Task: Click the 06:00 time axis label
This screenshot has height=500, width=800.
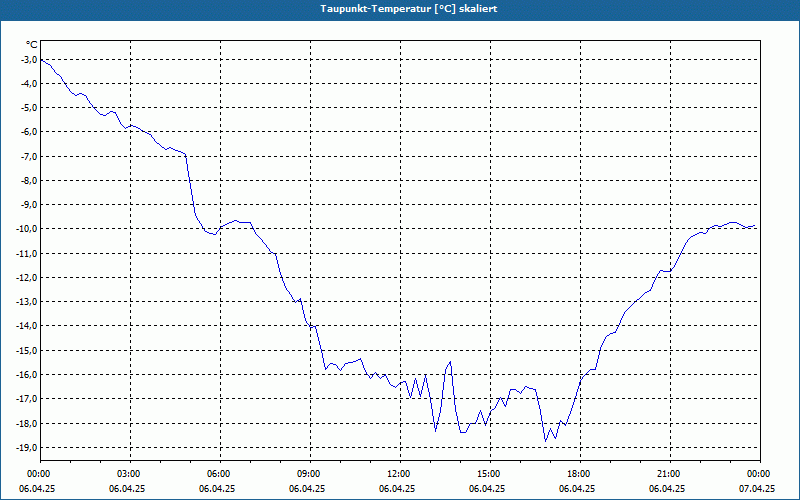Action: (x=220, y=474)
